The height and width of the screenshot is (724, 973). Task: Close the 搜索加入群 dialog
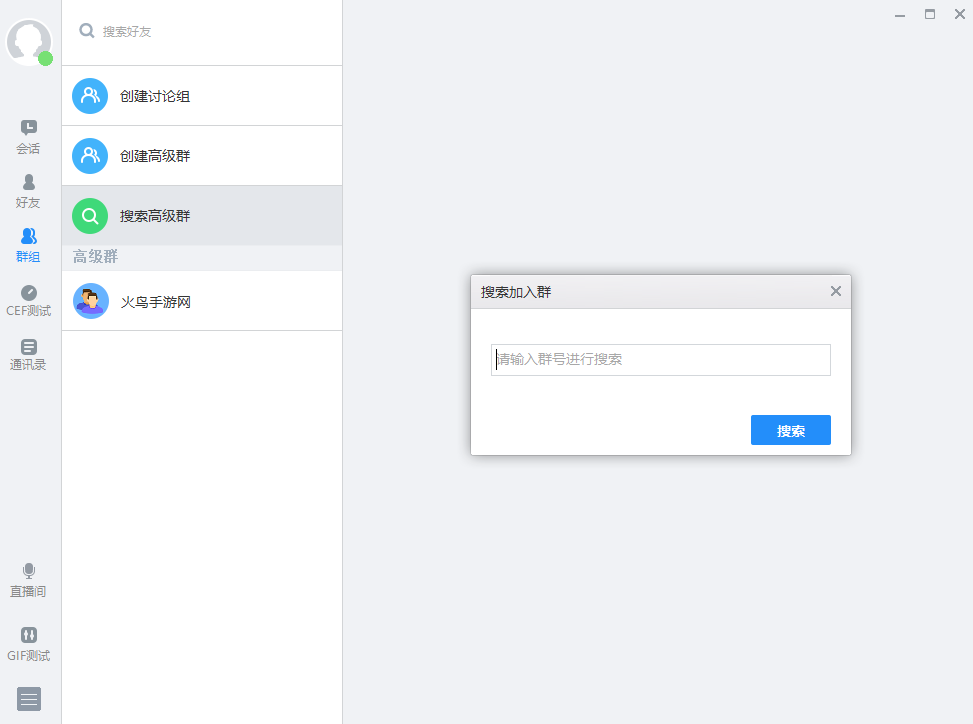click(x=836, y=291)
